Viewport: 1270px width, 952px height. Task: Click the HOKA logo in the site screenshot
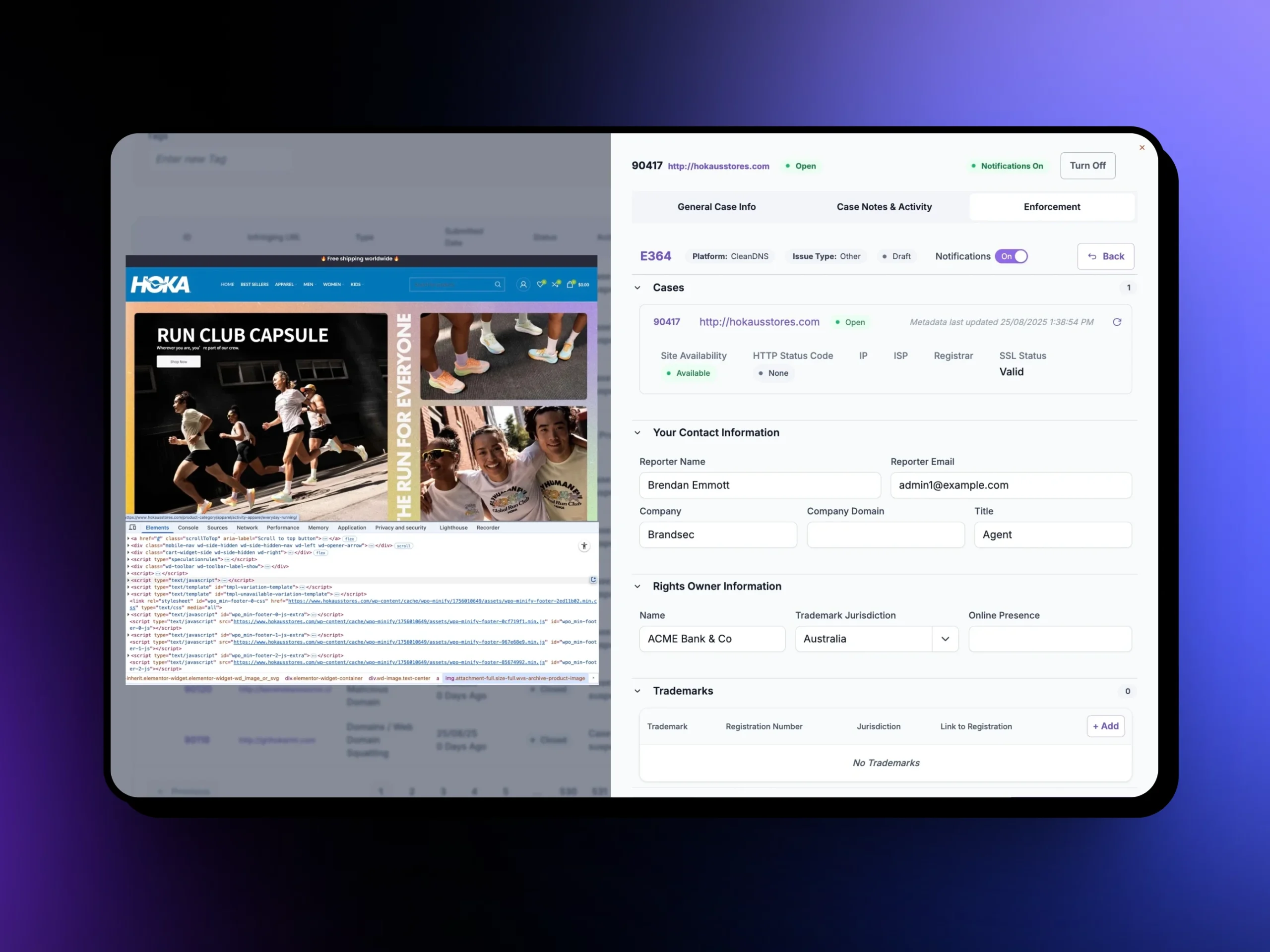[160, 284]
